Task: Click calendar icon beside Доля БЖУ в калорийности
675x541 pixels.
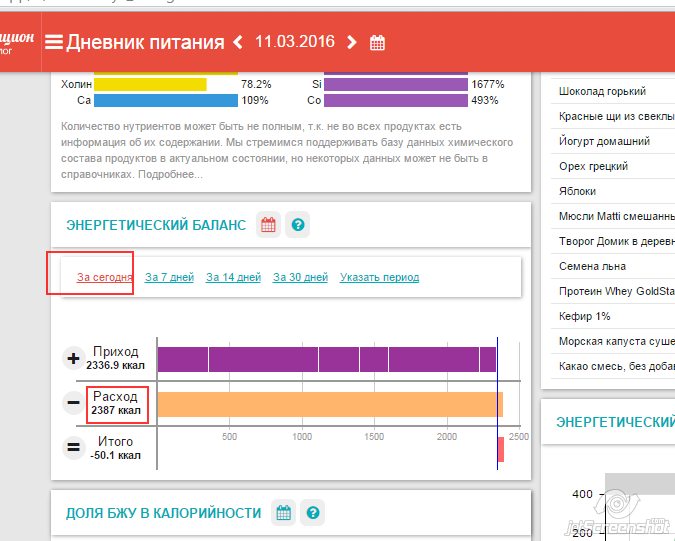Action: click(283, 513)
